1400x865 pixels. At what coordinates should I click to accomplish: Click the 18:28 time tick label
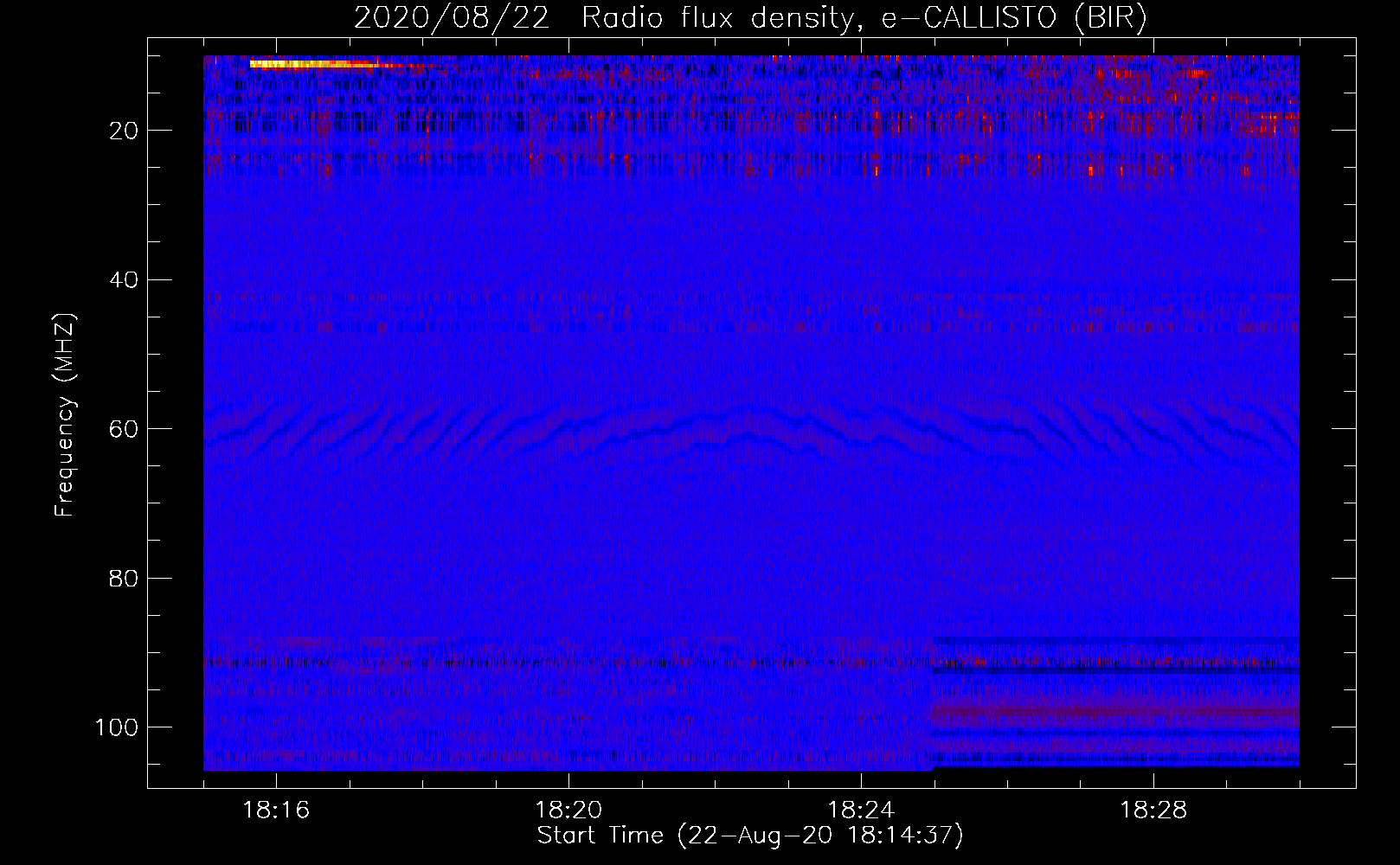[1153, 811]
